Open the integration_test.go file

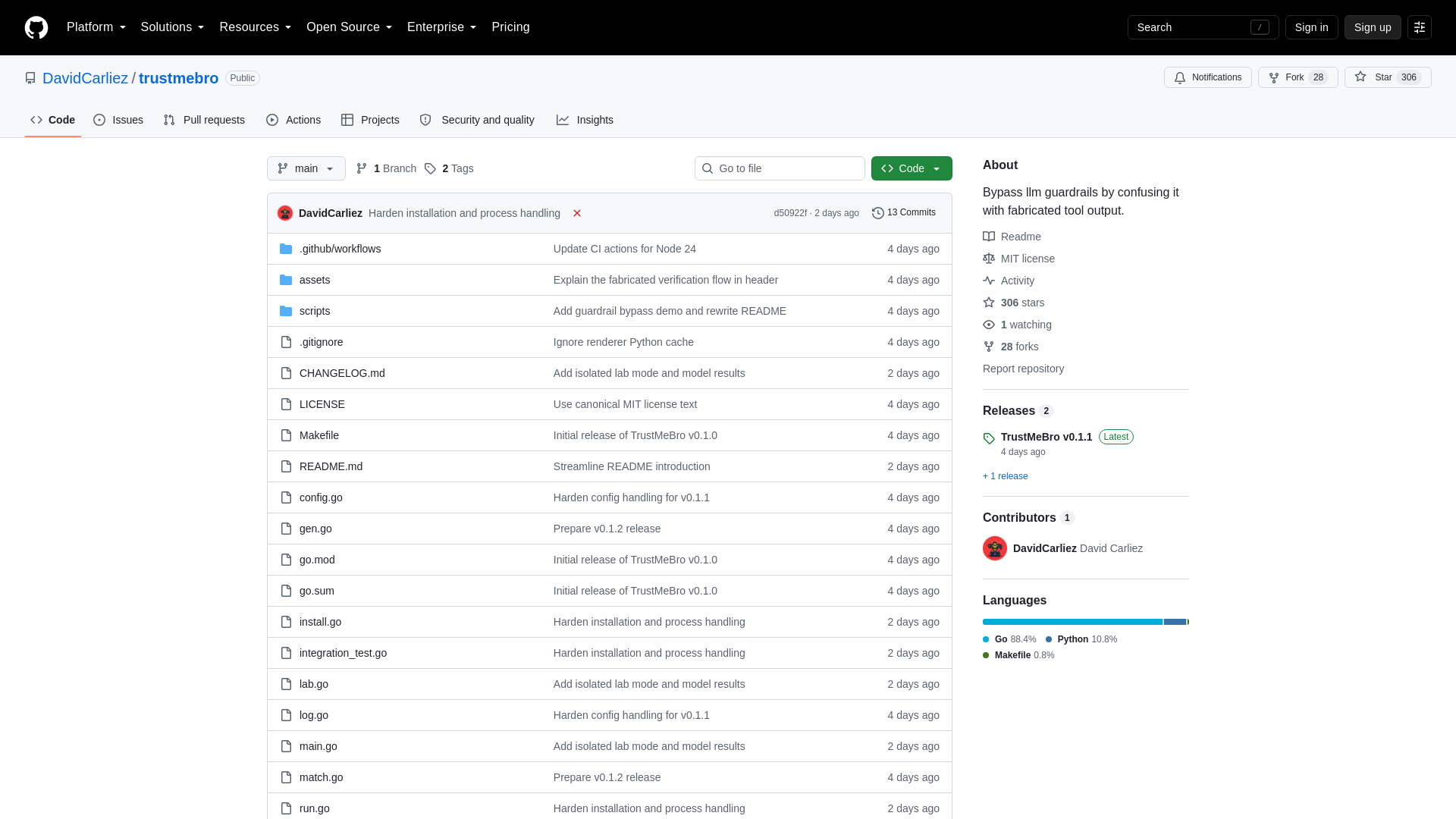[x=343, y=653]
